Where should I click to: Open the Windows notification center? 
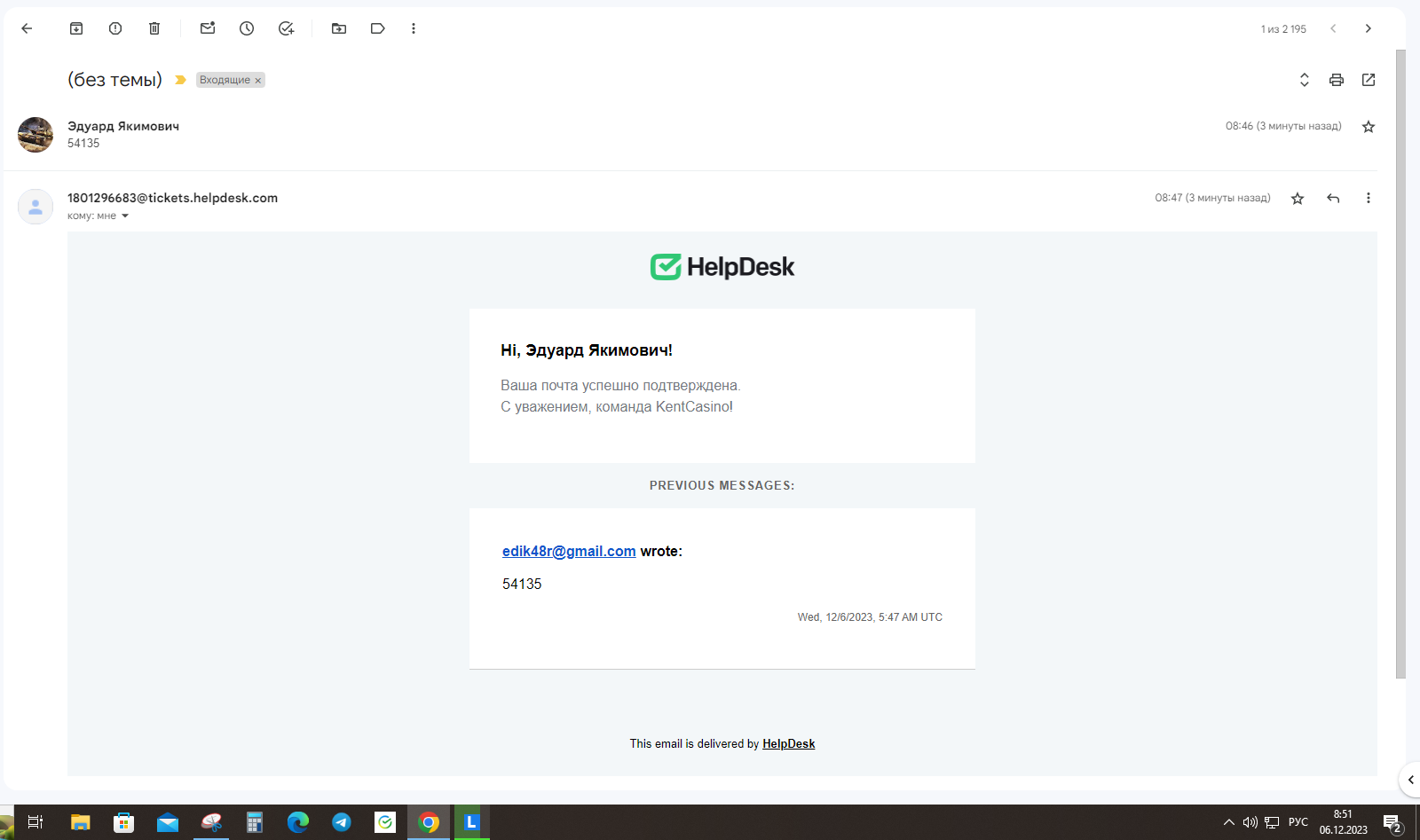tap(1392, 823)
